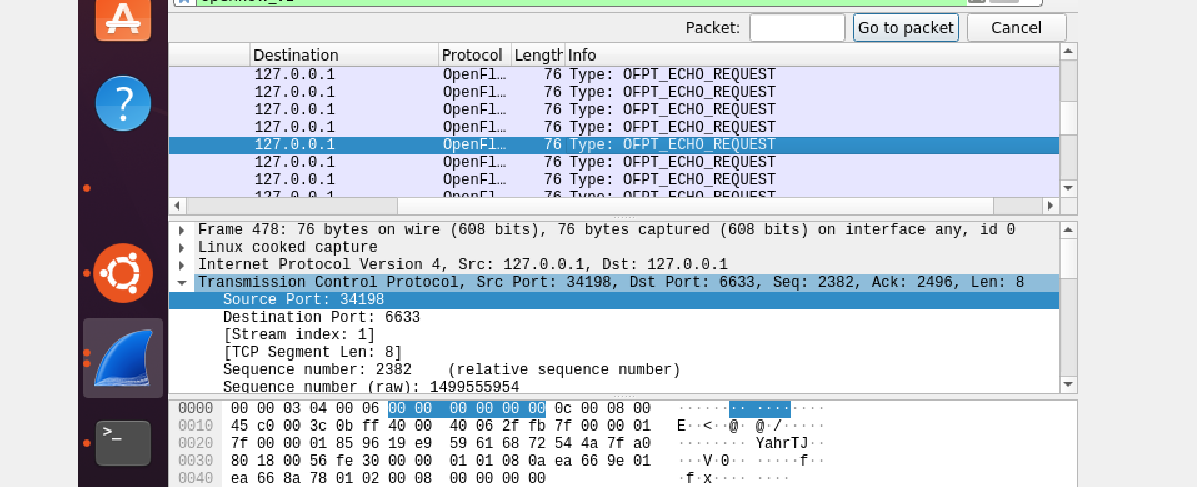Open Wireshark from the dock
Viewport: 1197px width, 487px height.
point(123,357)
